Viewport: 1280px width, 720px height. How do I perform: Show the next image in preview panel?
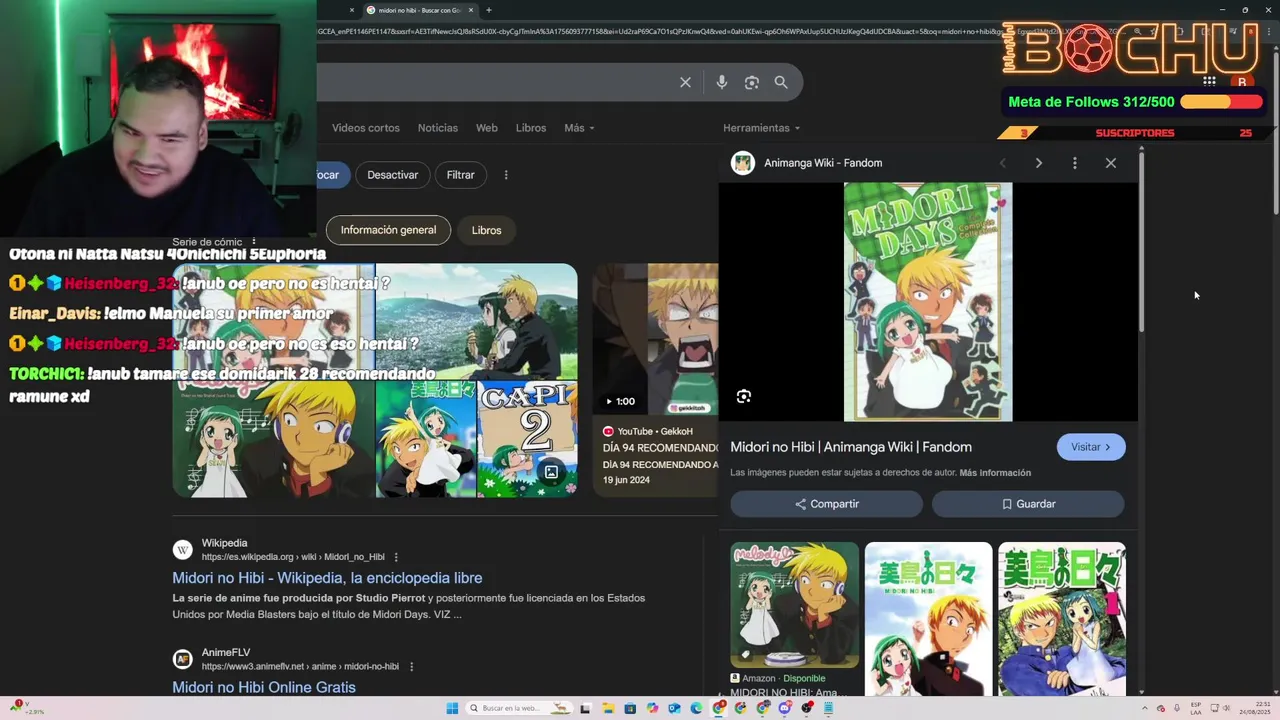[1038, 163]
